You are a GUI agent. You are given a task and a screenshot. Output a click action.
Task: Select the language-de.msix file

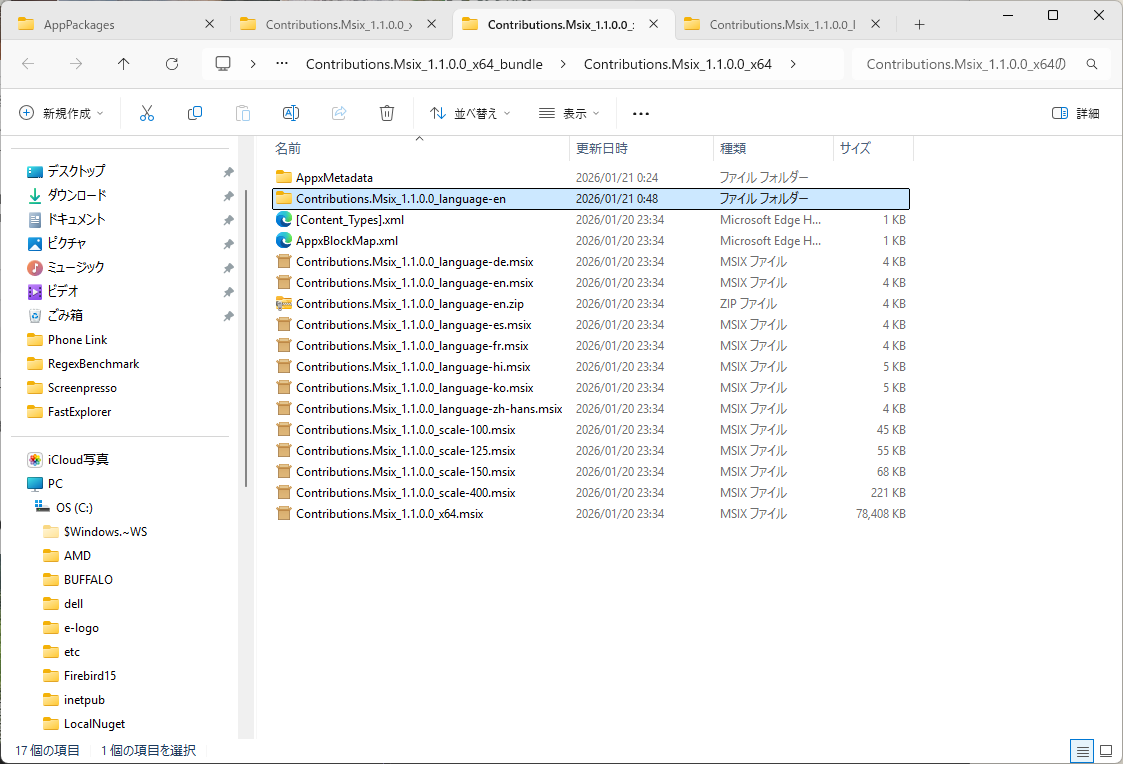coord(591,261)
